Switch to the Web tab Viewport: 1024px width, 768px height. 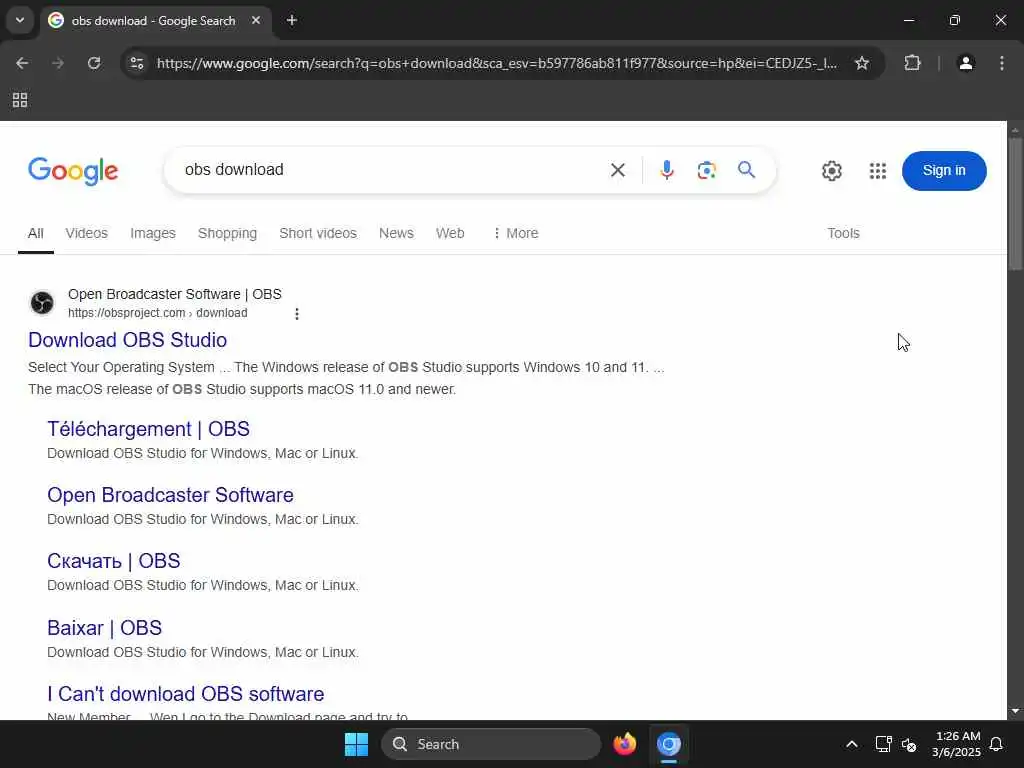(x=450, y=233)
